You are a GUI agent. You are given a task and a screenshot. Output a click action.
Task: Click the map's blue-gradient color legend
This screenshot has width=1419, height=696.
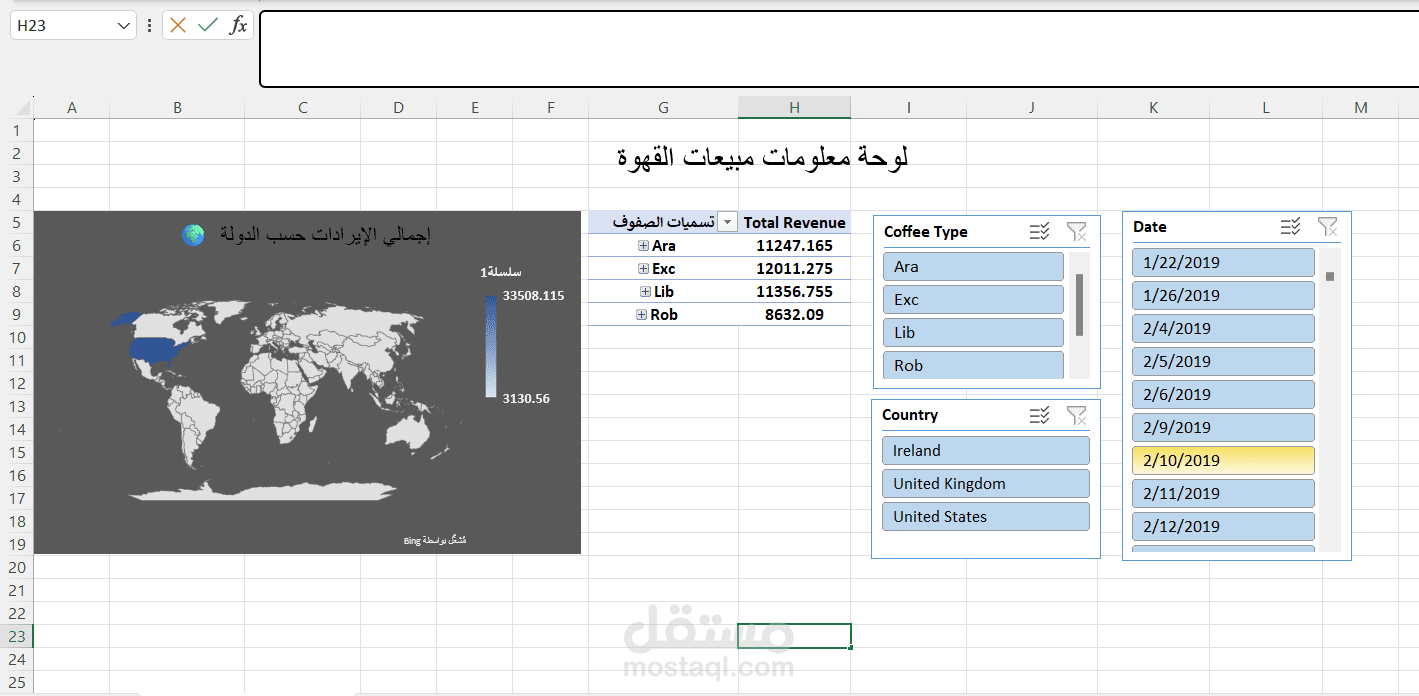click(x=490, y=345)
